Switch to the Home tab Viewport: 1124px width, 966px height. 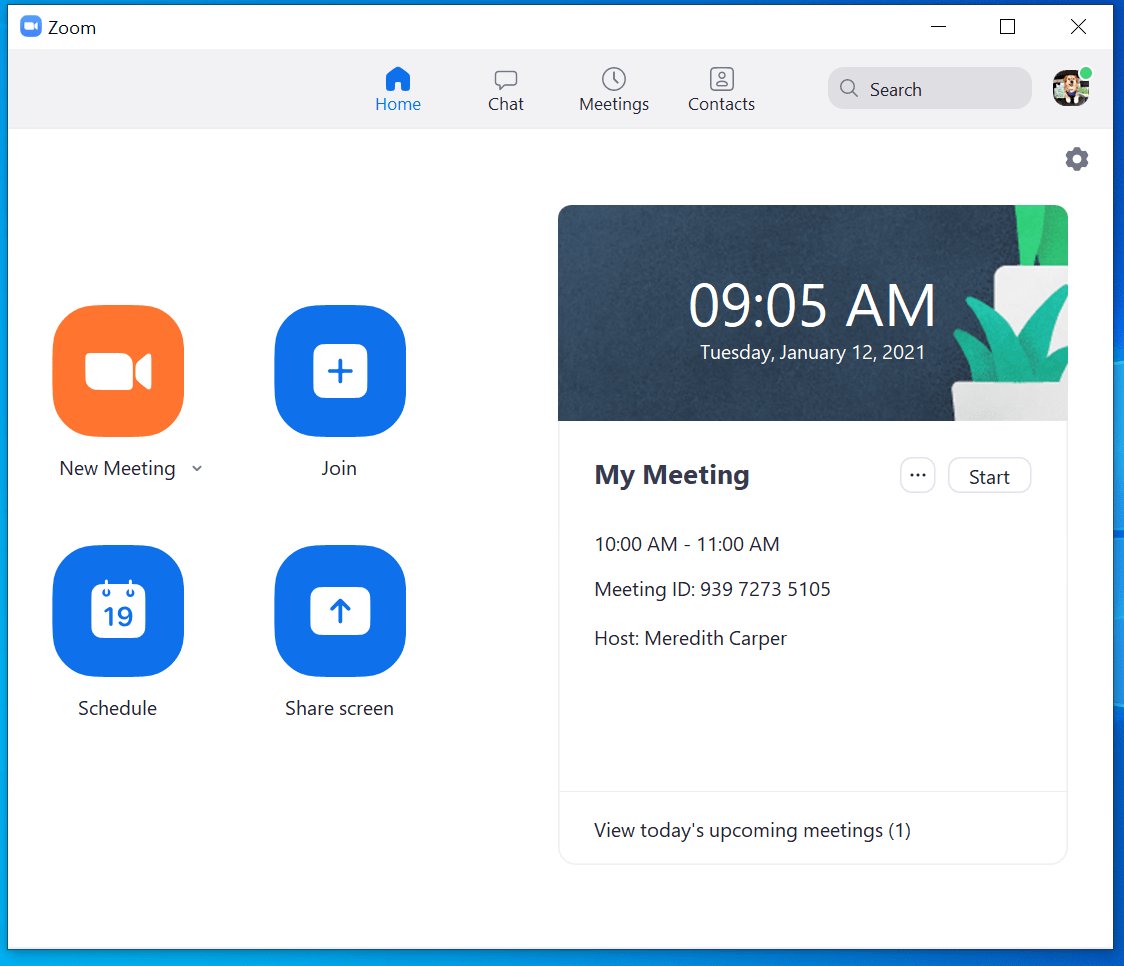point(397,88)
